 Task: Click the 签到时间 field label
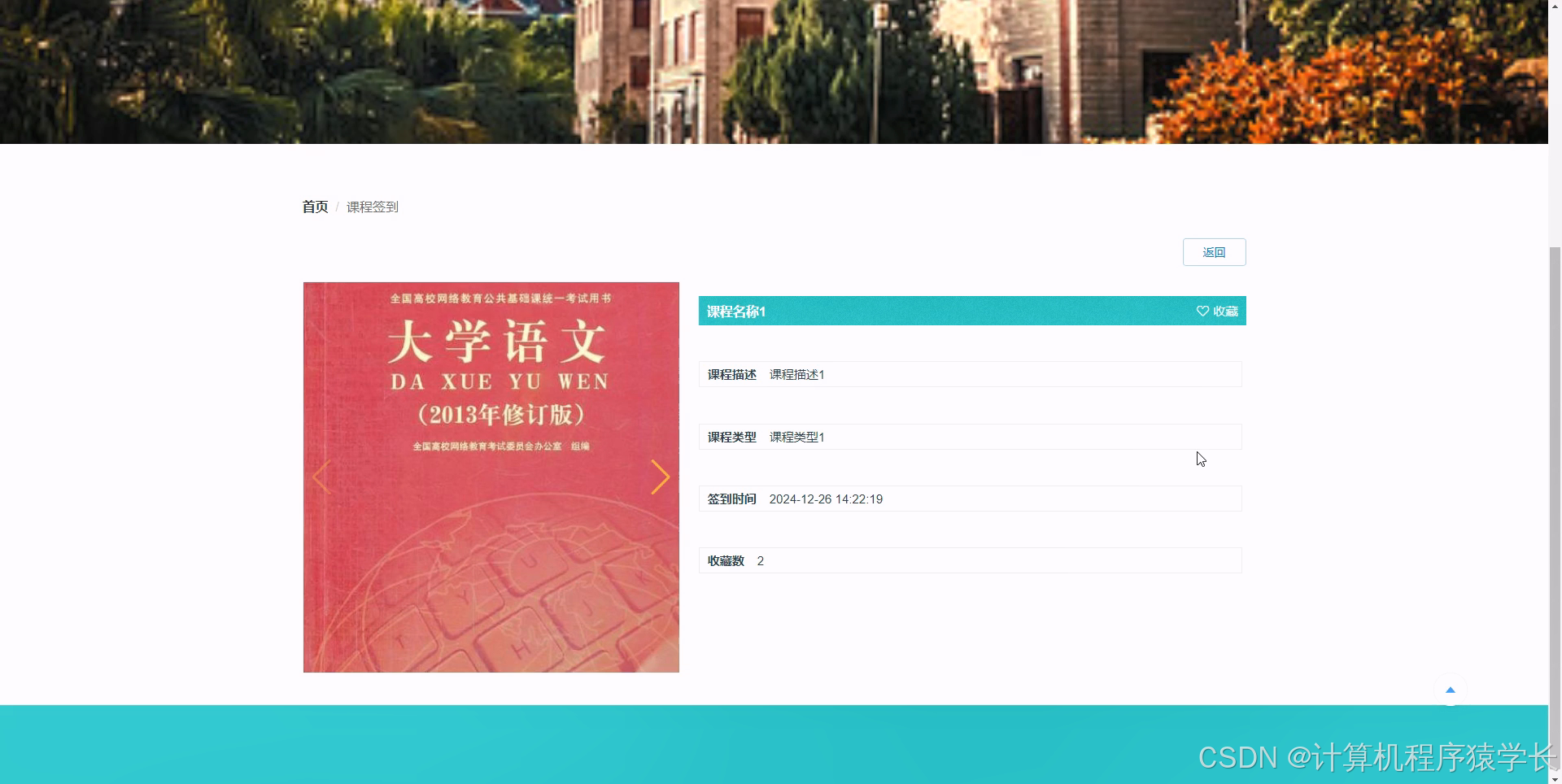click(732, 499)
